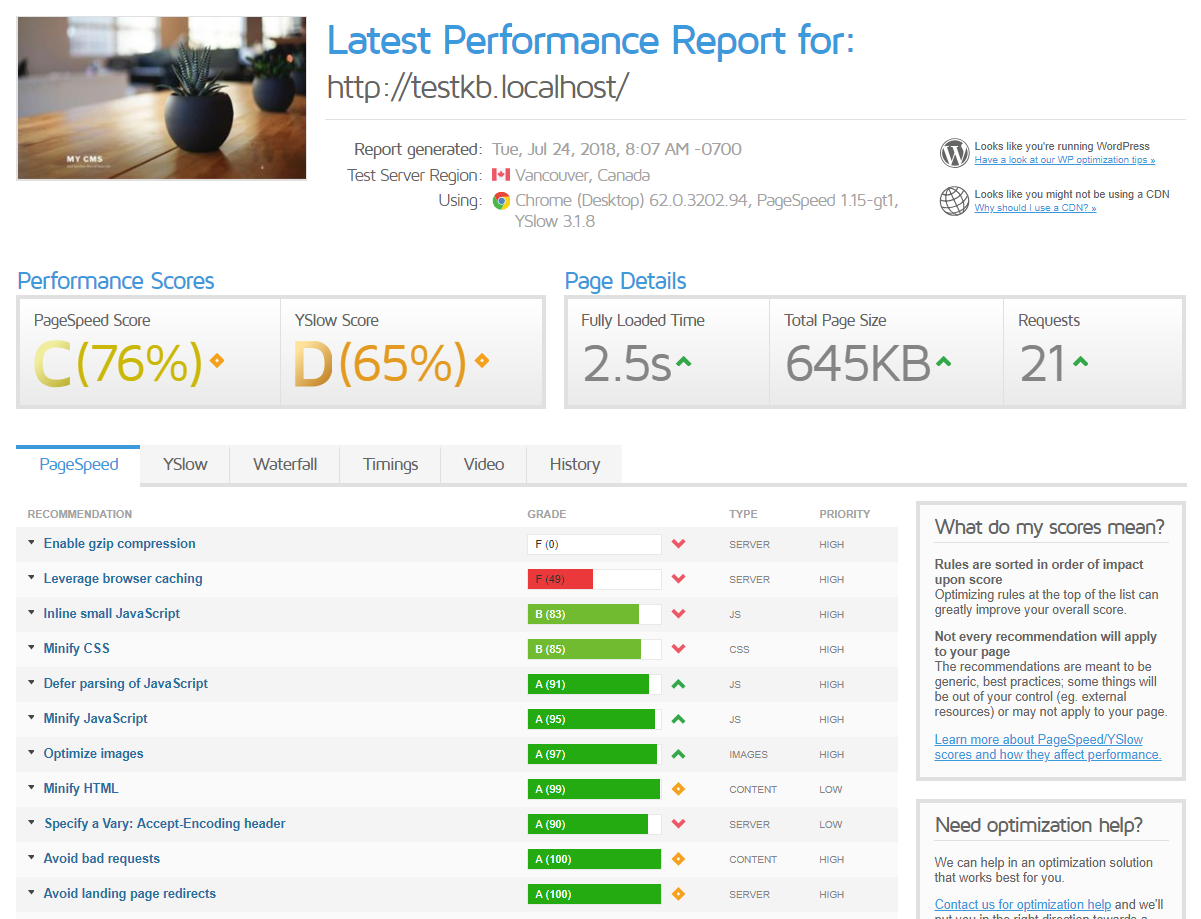Click the CDN globe icon
Viewport: 1201px width, 919px height.
click(954, 201)
